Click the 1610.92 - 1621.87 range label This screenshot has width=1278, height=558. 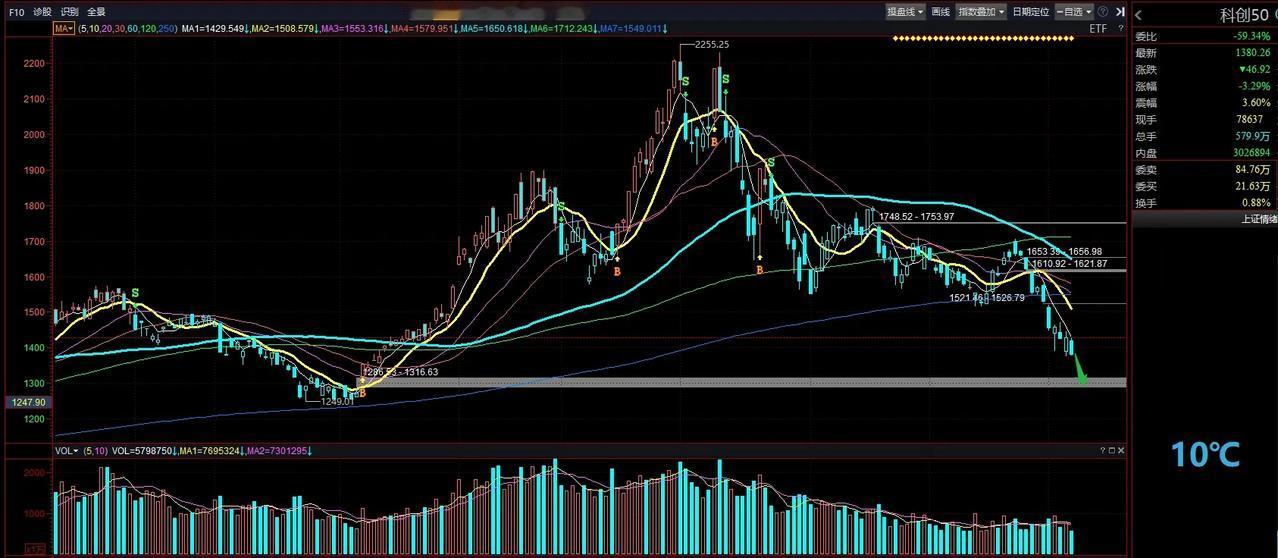1070,263
